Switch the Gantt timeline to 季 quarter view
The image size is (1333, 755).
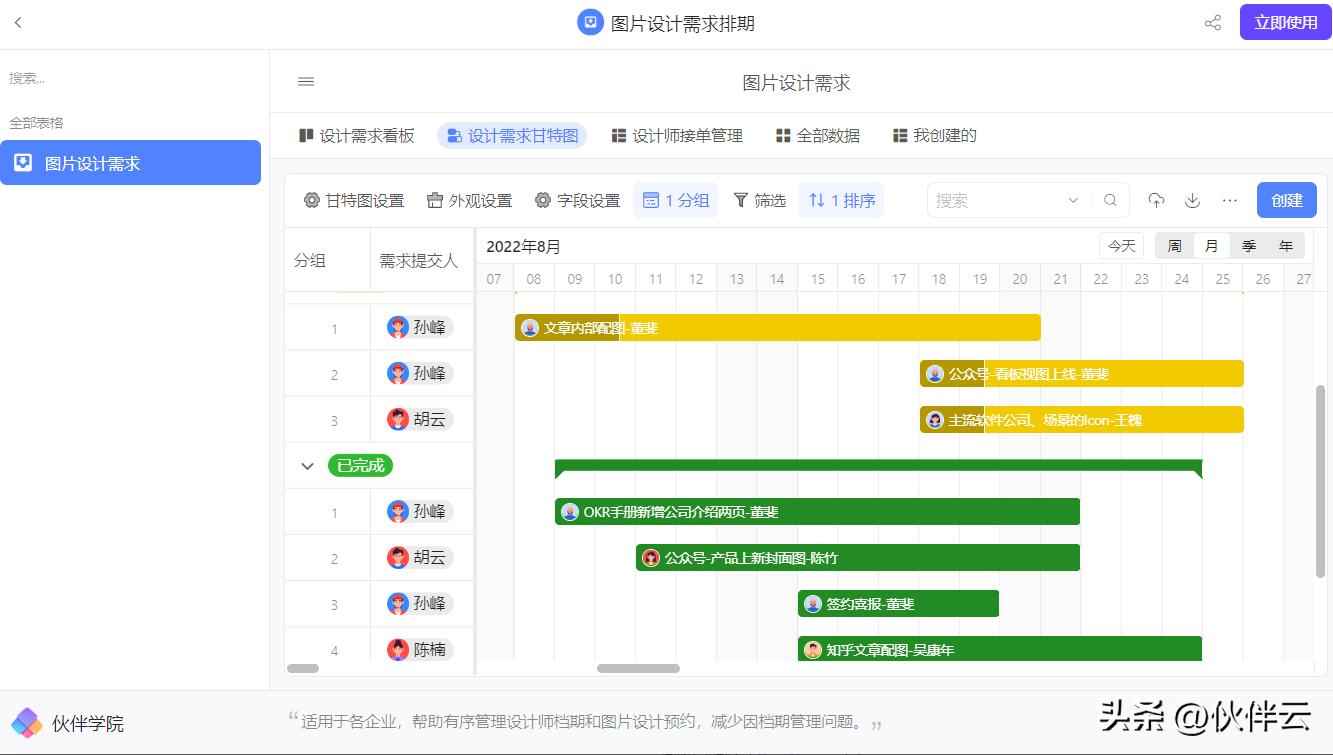pyautogui.click(x=1249, y=245)
